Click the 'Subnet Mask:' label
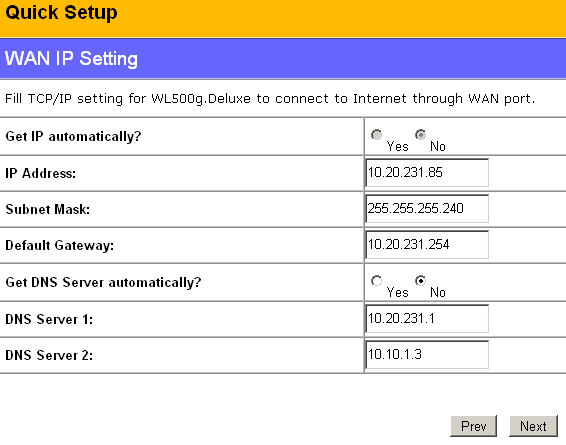The width and height of the screenshot is (566, 445). click(48, 210)
